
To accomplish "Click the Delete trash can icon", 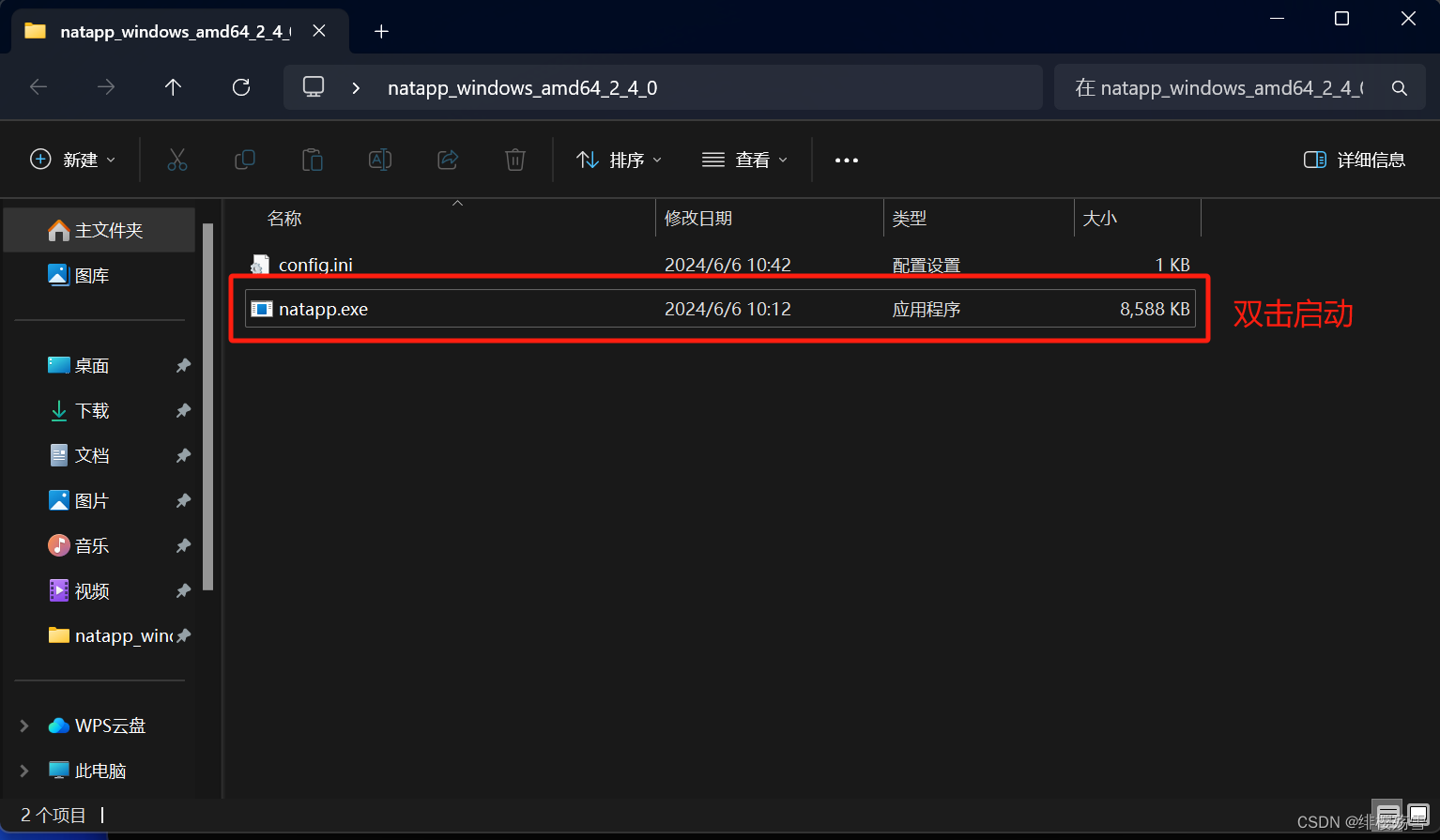I will point(515,160).
